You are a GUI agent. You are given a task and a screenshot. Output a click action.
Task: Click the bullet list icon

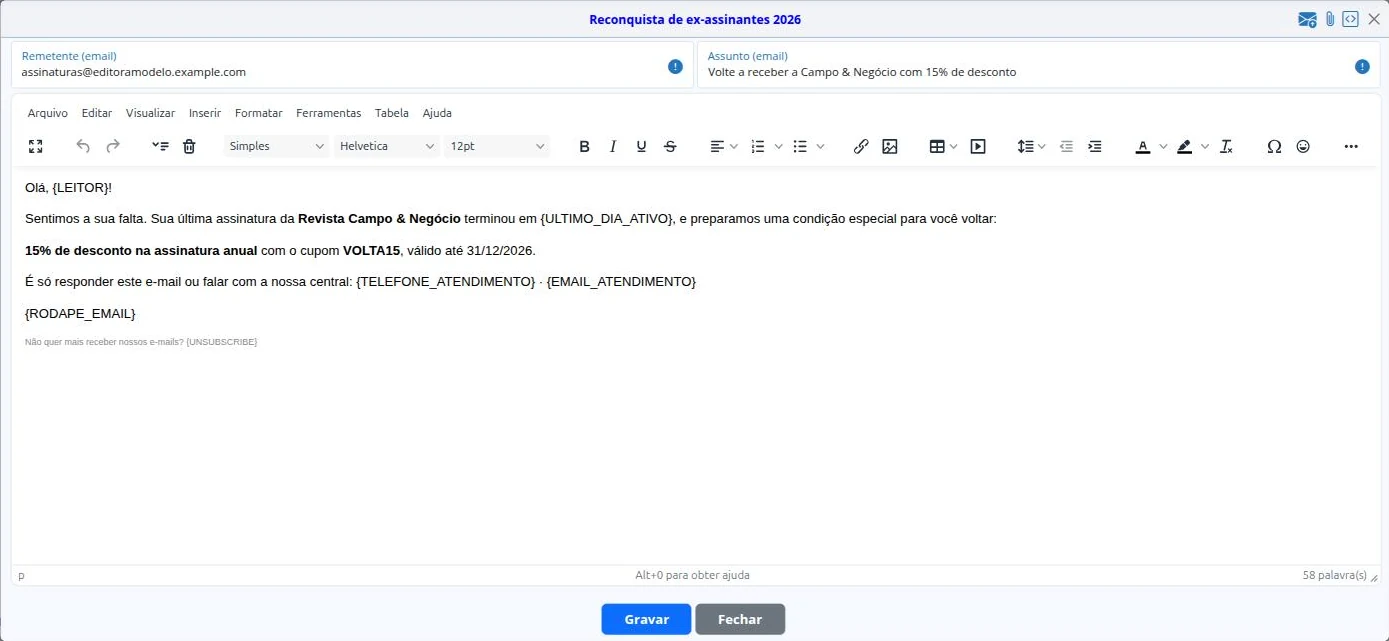click(x=800, y=146)
